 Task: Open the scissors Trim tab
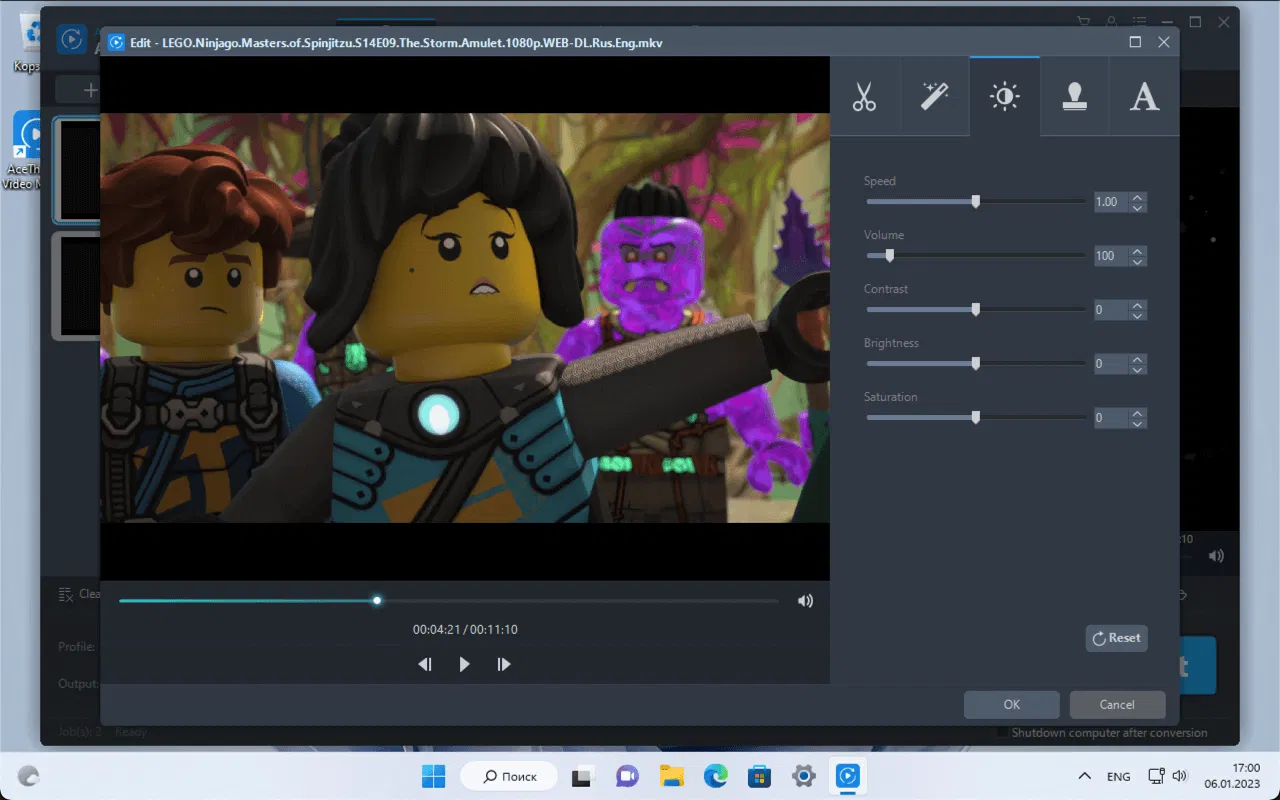click(x=865, y=96)
